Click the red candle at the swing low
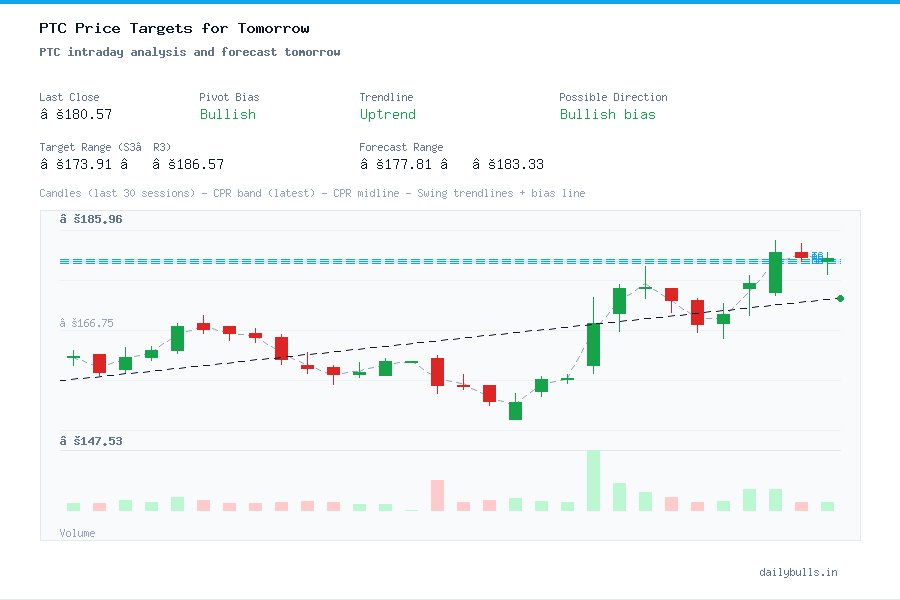Image resolution: width=900 pixels, height=600 pixels. (x=490, y=394)
